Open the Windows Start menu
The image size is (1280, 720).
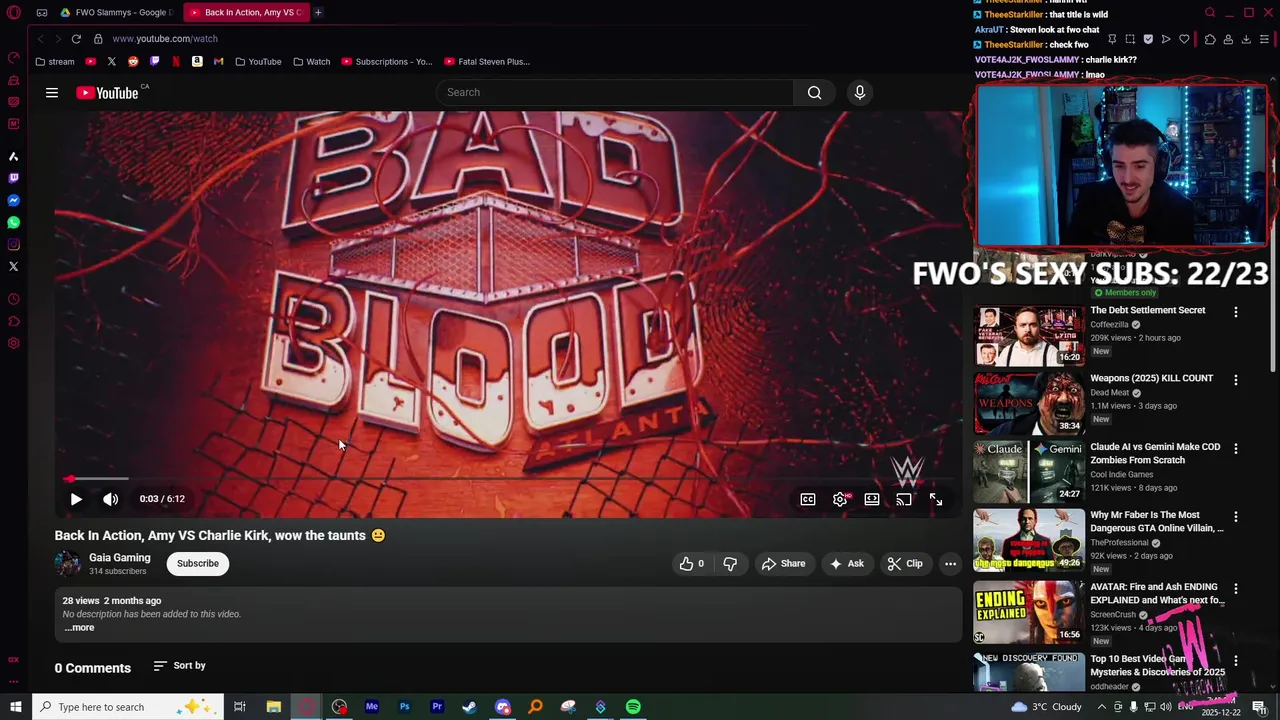coord(15,707)
